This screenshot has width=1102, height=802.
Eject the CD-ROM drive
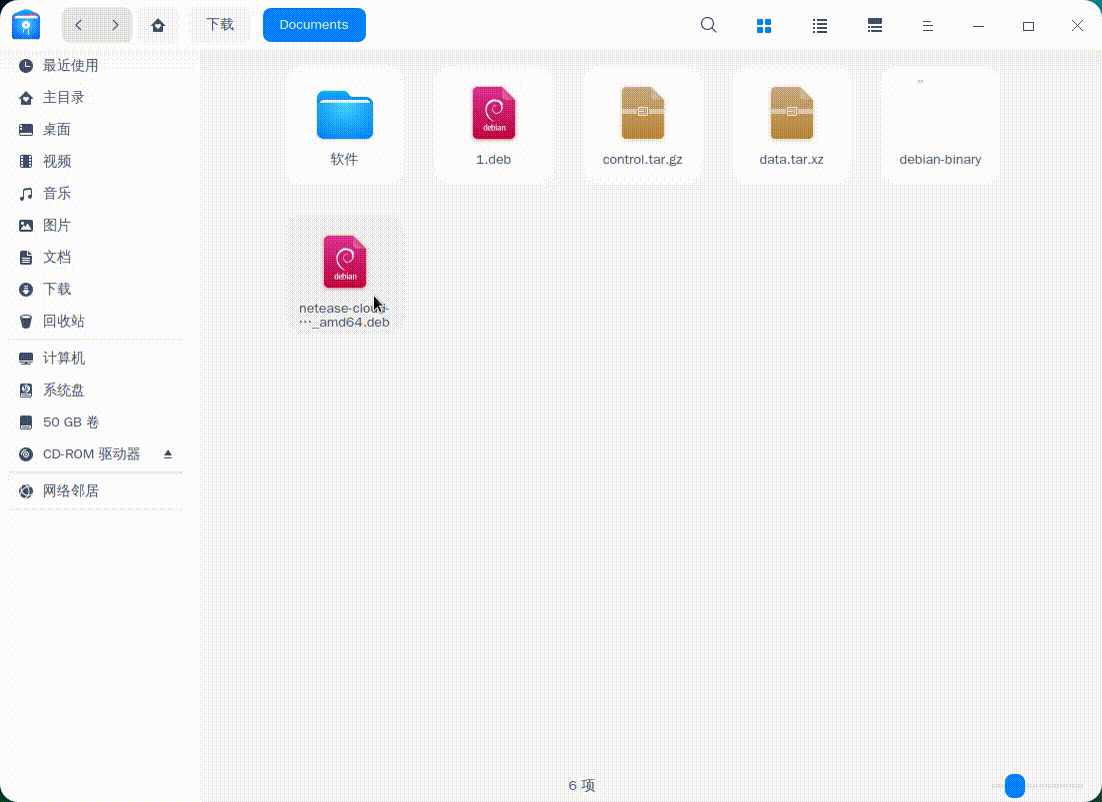(x=168, y=454)
